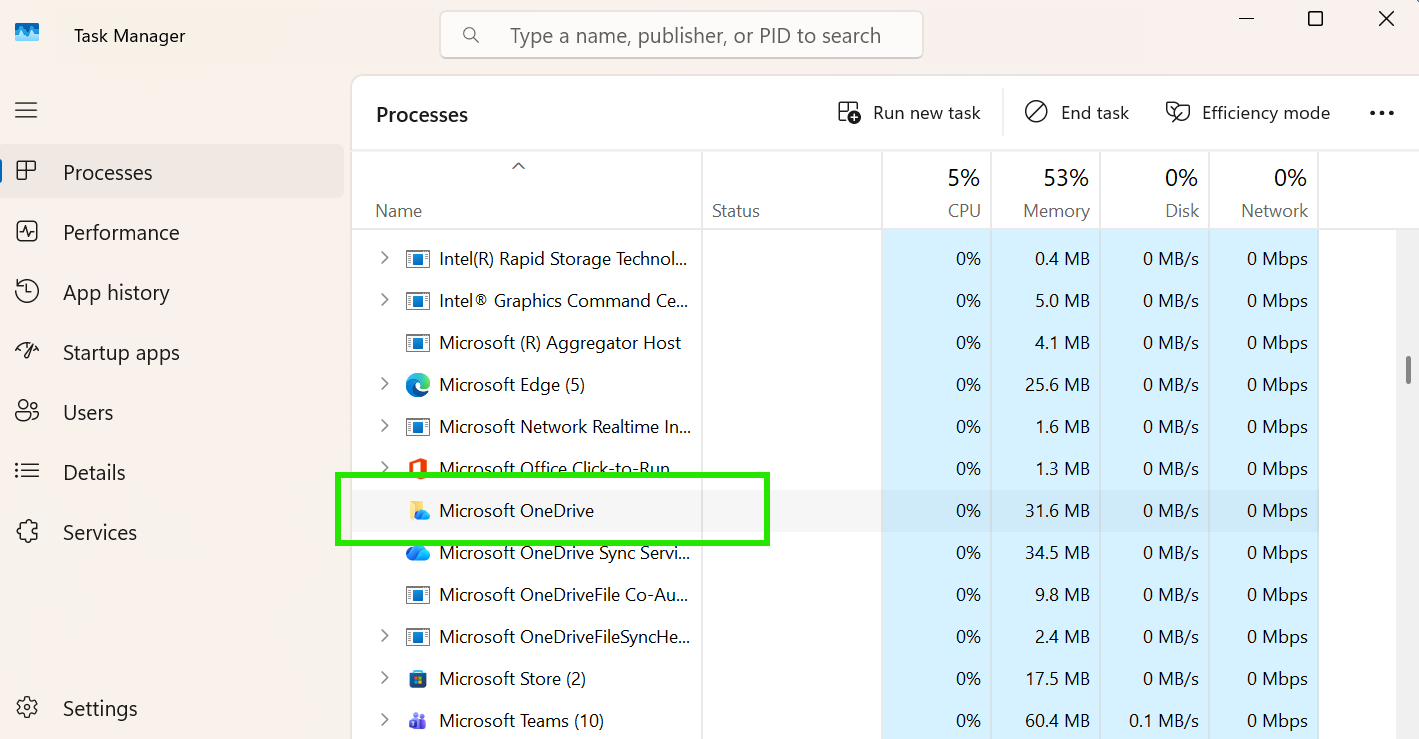Click the Microsoft Teams process icon
Screen dimensions: 1419x739
418,721
